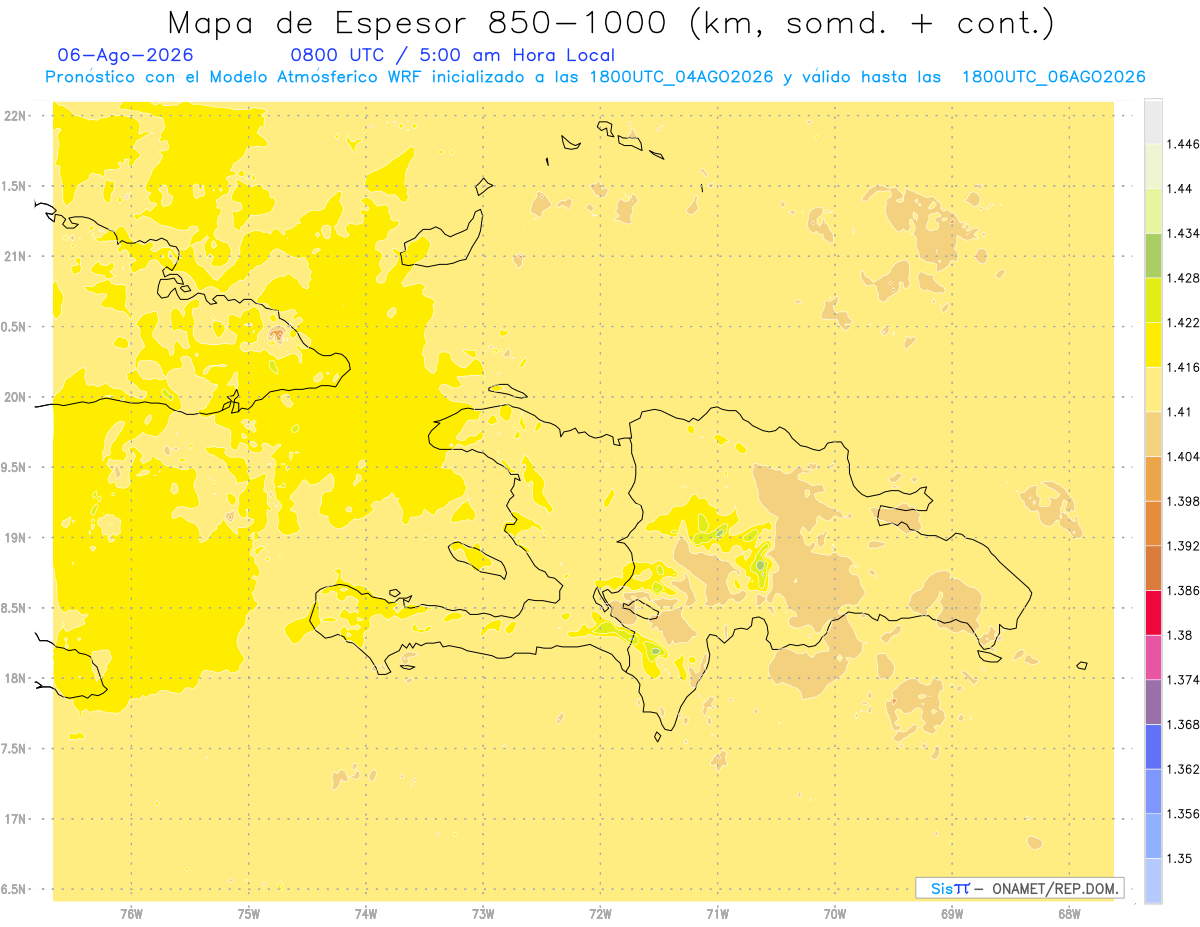
Task: Click the latitude label '9.5N'
Action: pyautogui.click(x=15, y=468)
